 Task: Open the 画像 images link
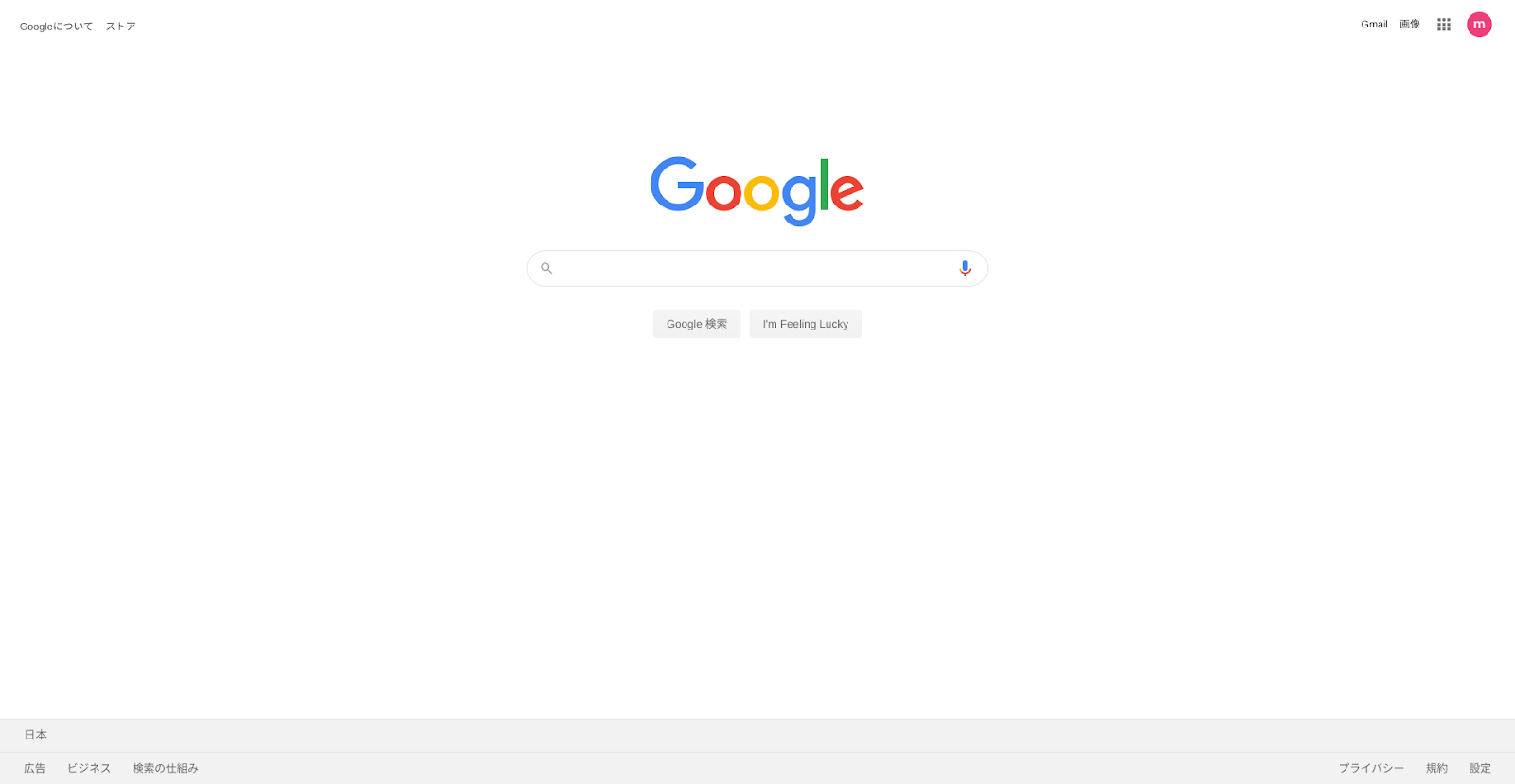click(1410, 25)
